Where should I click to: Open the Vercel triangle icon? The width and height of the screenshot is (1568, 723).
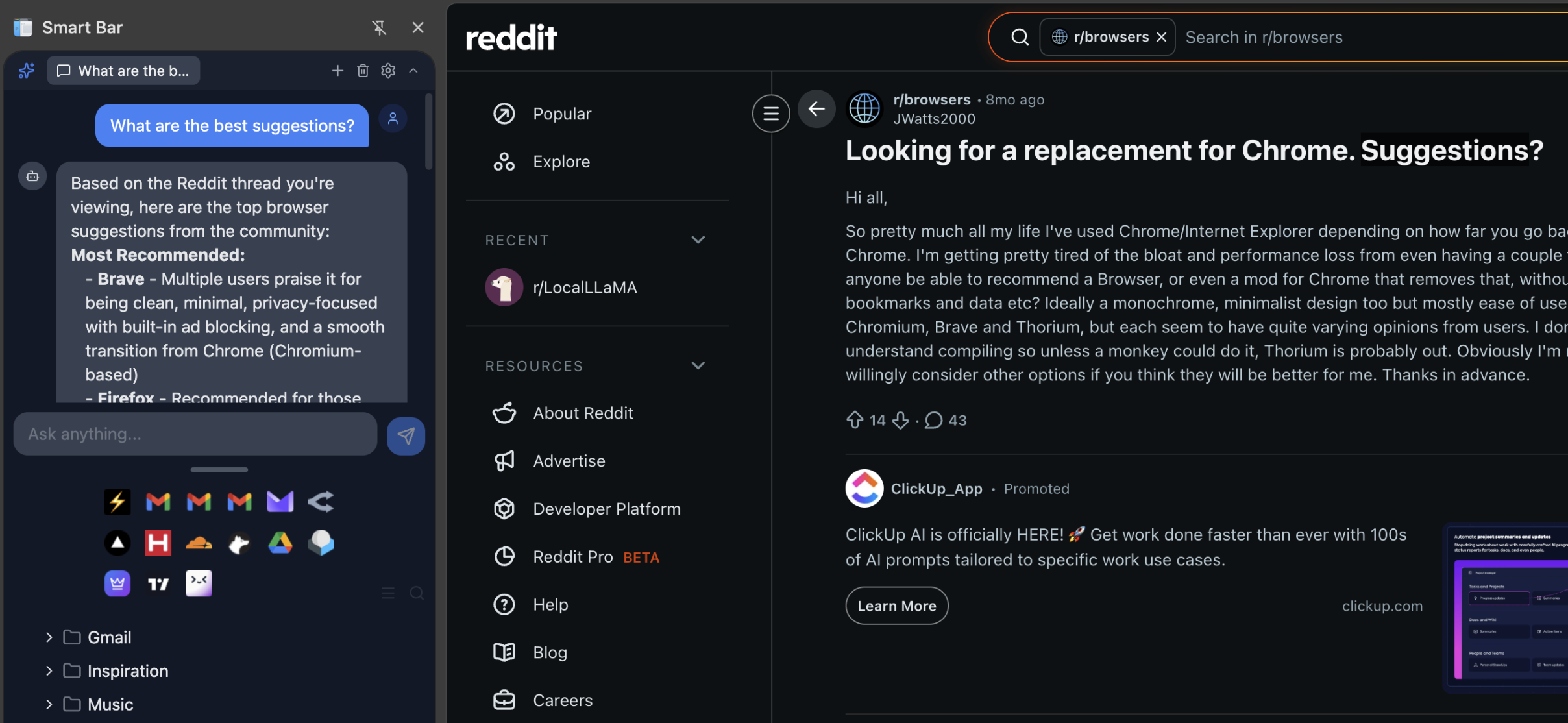click(117, 542)
